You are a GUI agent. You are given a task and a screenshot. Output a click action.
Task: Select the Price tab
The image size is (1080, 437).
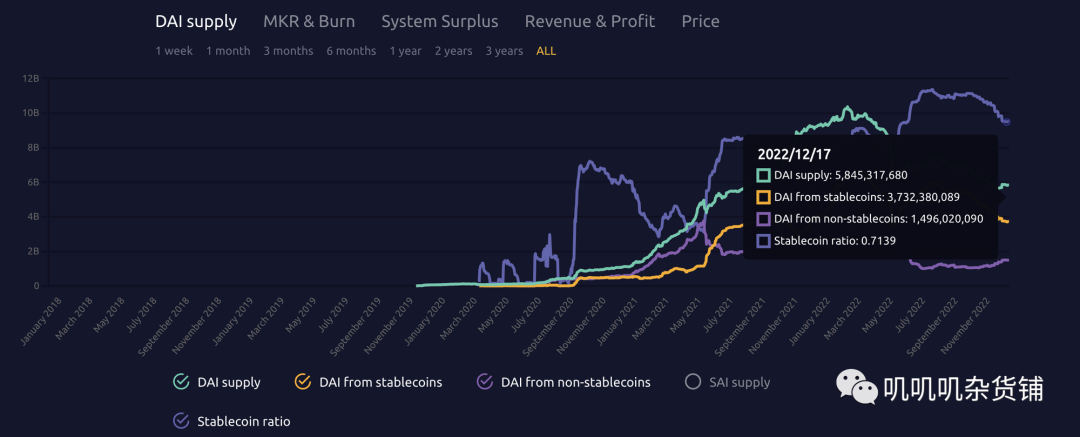coord(700,21)
